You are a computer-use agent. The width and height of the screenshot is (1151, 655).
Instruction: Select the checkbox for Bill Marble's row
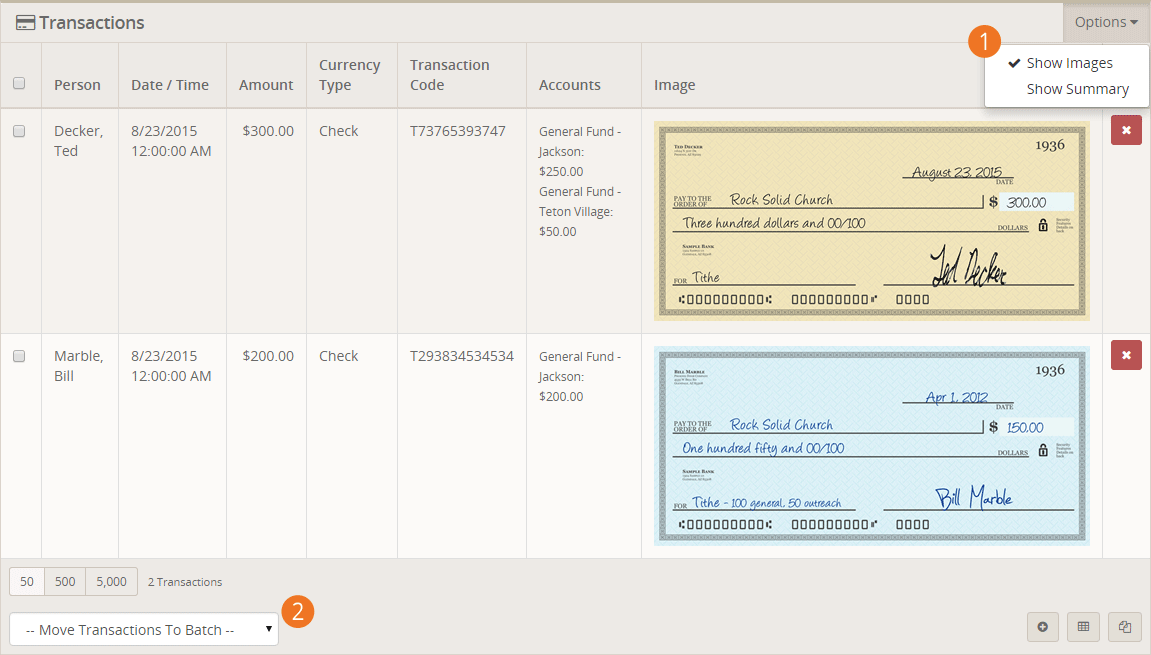point(19,356)
